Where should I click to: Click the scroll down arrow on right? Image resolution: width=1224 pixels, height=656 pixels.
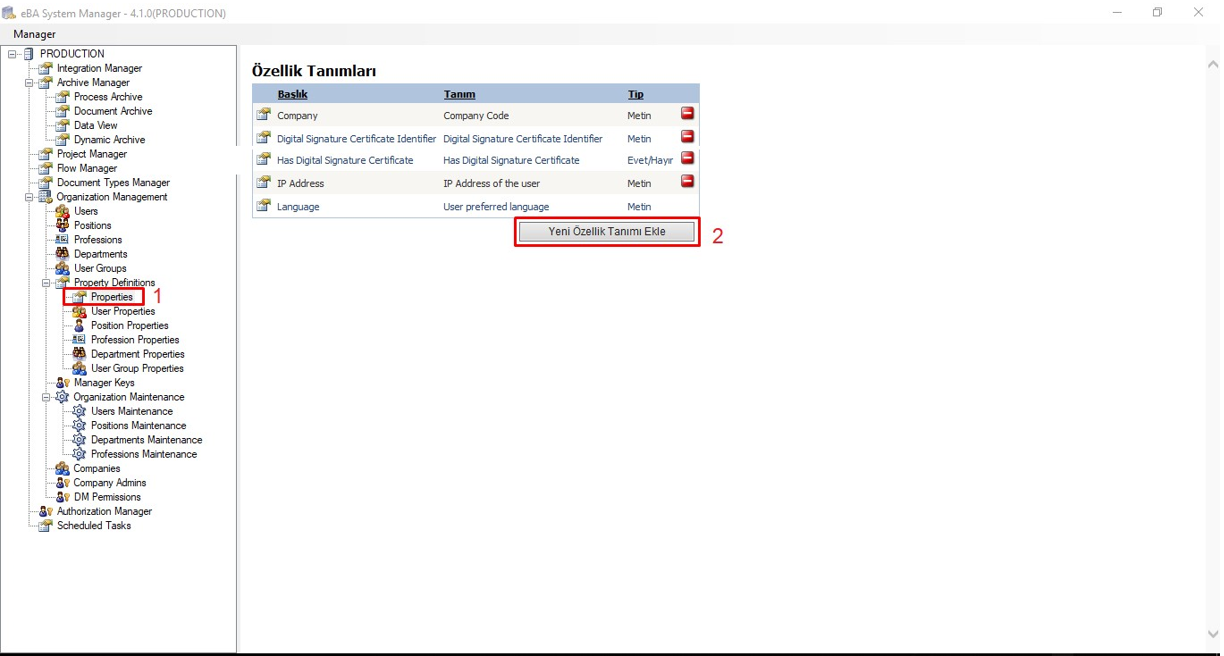click(1214, 635)
